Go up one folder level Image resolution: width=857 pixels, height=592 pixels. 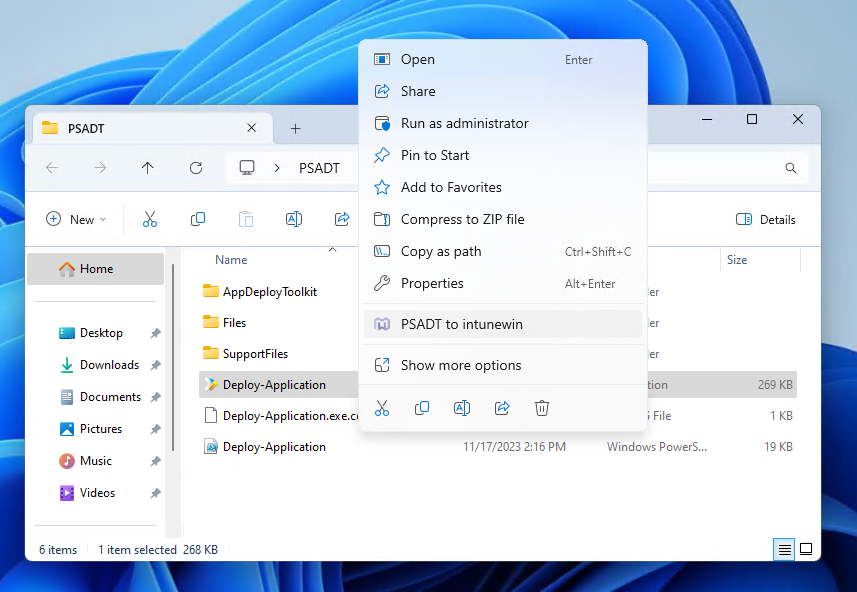(x=148, y=168)
